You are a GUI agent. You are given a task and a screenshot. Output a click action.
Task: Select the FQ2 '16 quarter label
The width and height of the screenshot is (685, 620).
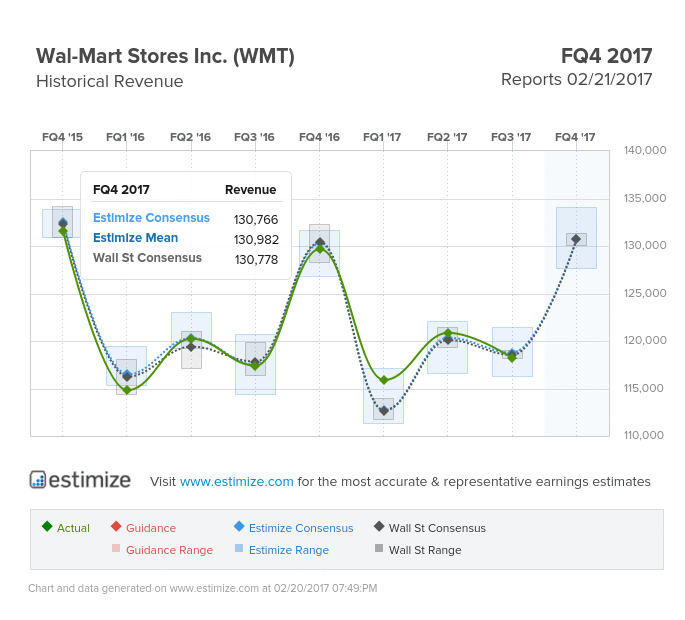(190, 137)
